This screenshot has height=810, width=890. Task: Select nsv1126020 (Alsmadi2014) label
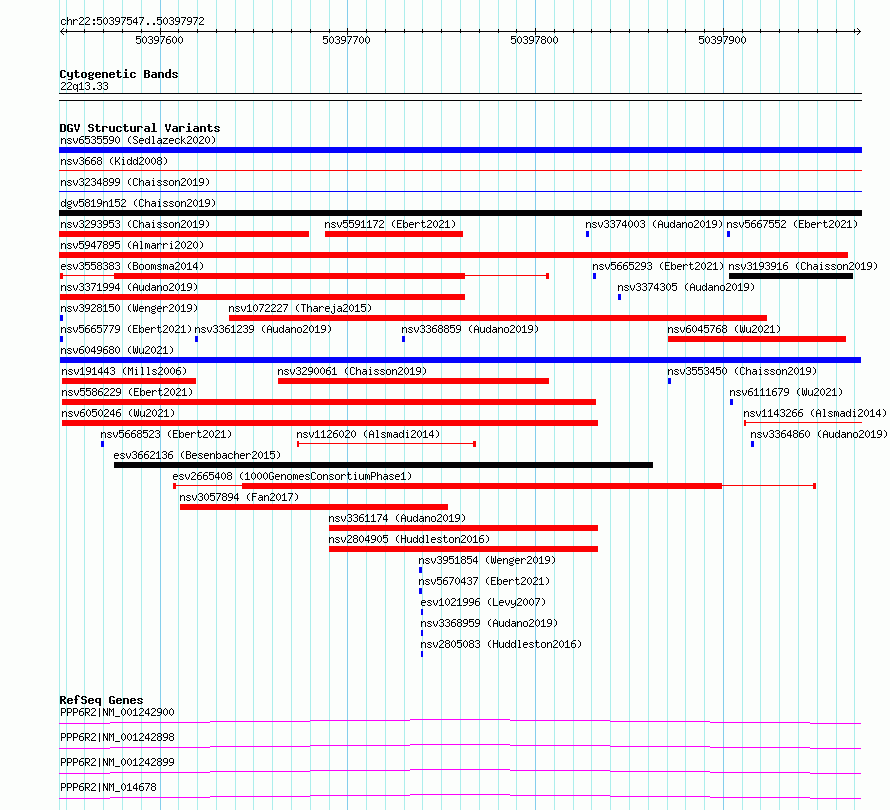[368, 434]
